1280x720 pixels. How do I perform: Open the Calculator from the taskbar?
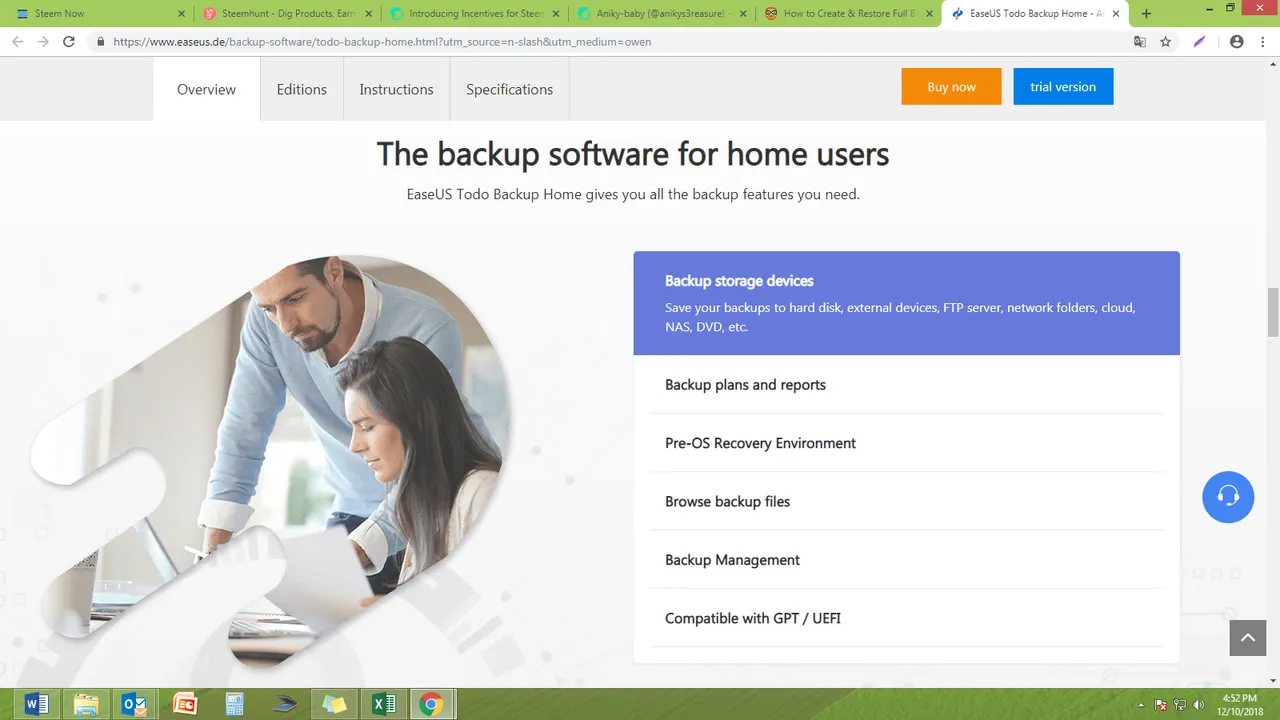235,704
